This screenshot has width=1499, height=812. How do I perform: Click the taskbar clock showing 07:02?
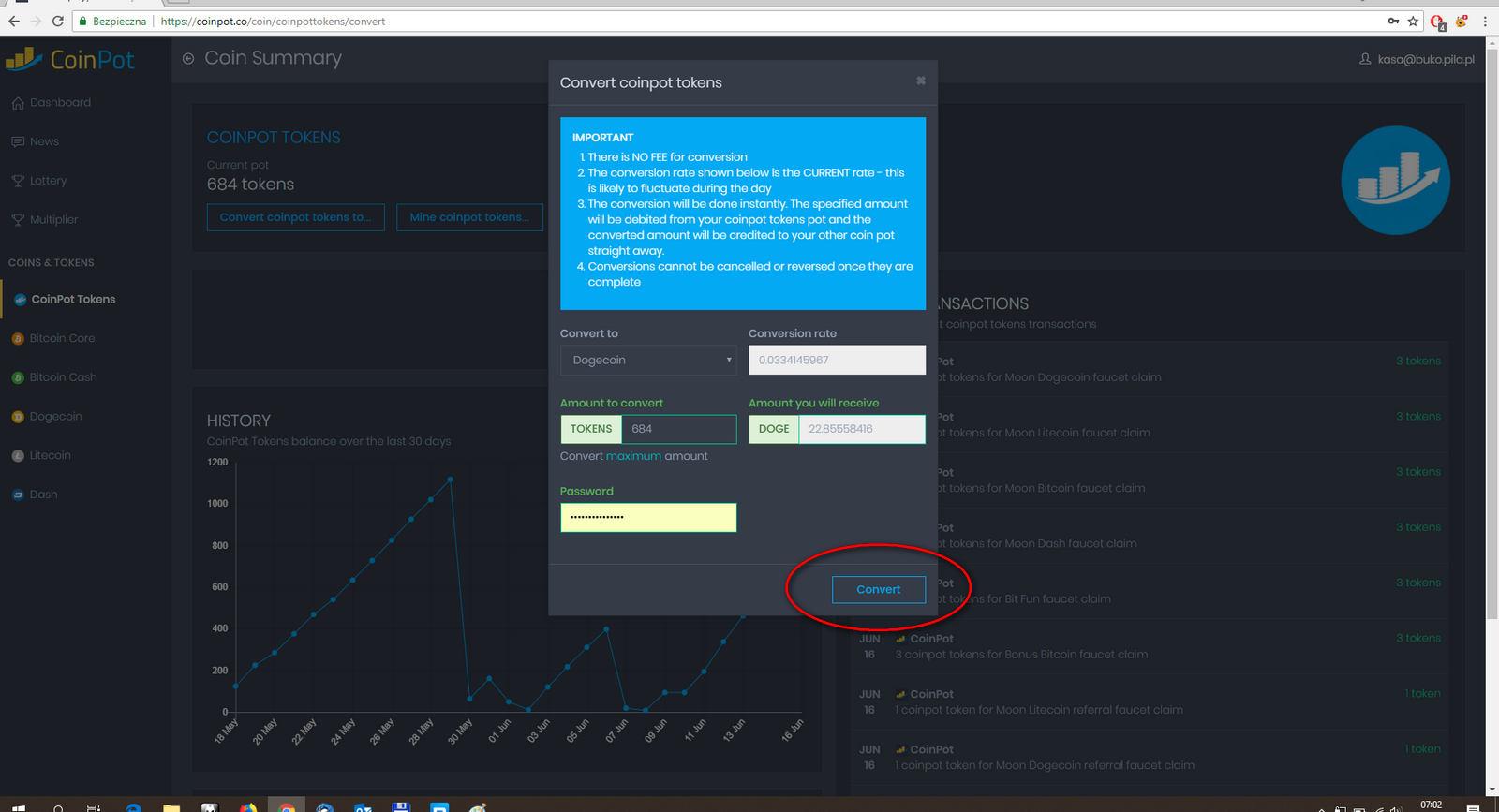point(1431,805)
